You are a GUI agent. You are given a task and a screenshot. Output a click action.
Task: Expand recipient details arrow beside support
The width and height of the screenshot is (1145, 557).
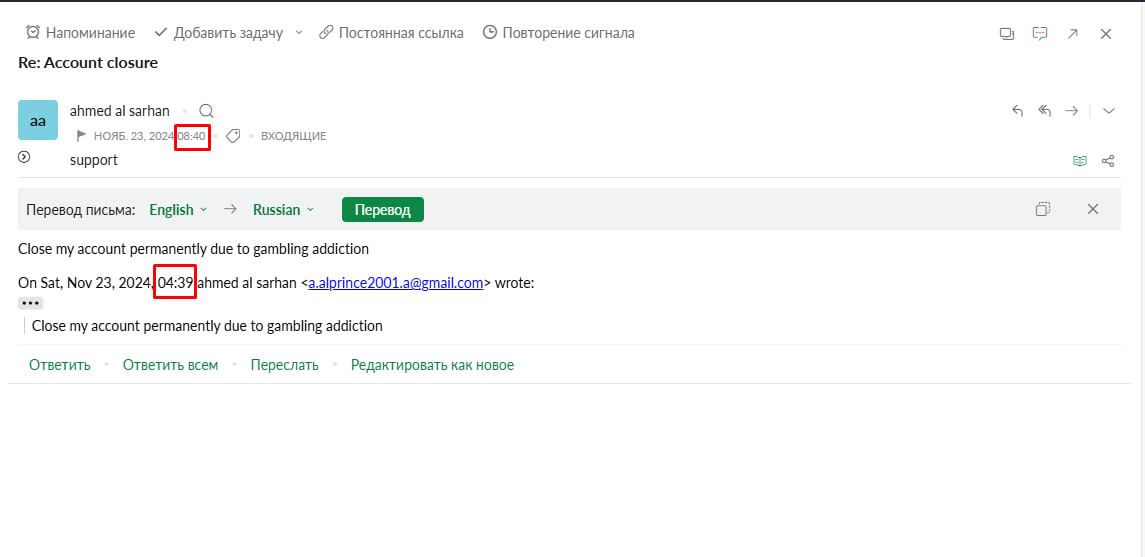[x=24, y=157]
